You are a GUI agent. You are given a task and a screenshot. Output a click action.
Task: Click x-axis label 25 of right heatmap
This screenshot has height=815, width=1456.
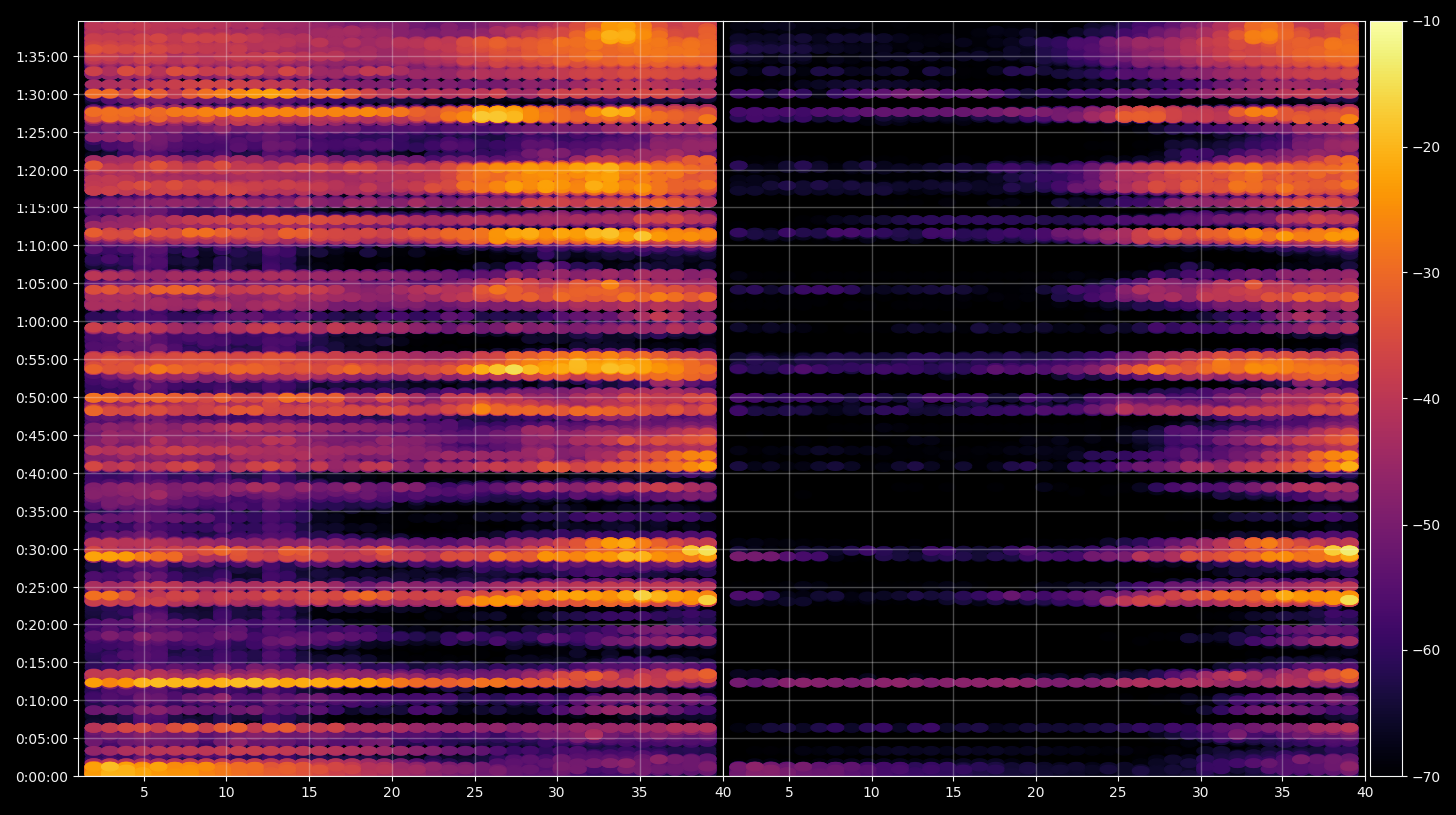[x=1118, y=793]
